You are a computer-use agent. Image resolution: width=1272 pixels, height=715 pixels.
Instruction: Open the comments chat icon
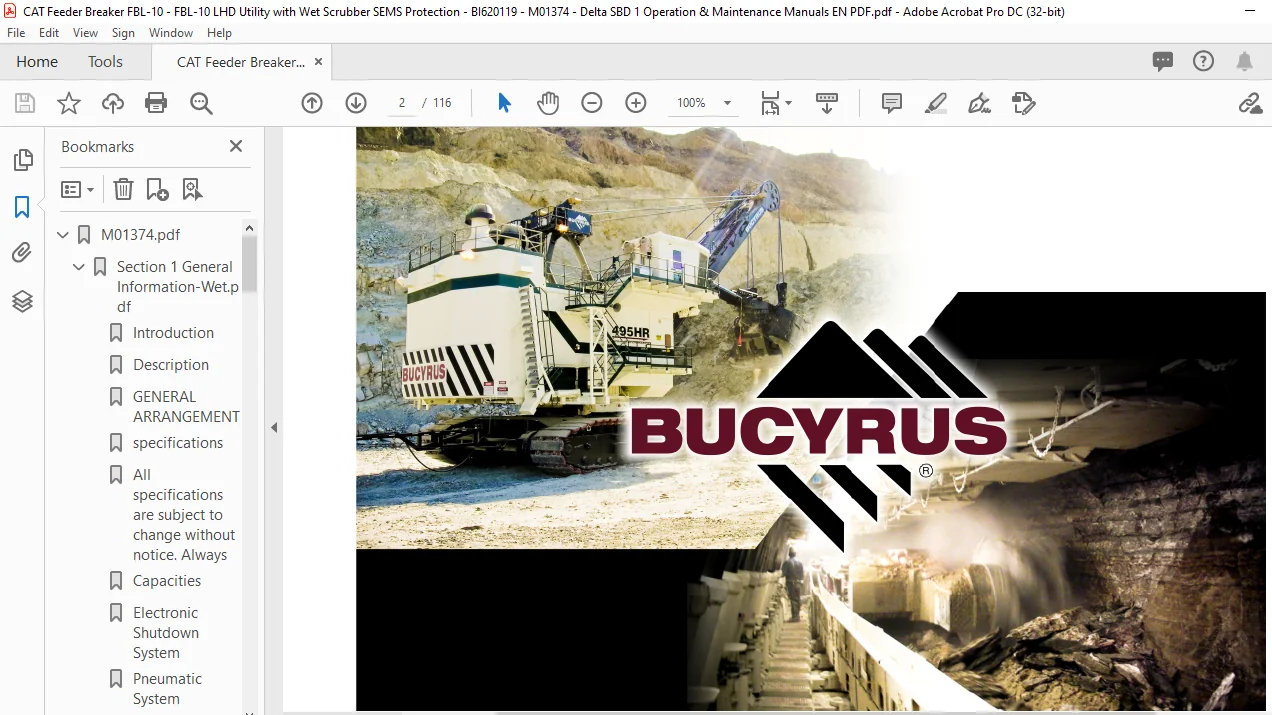click(x=1163, y=61)
